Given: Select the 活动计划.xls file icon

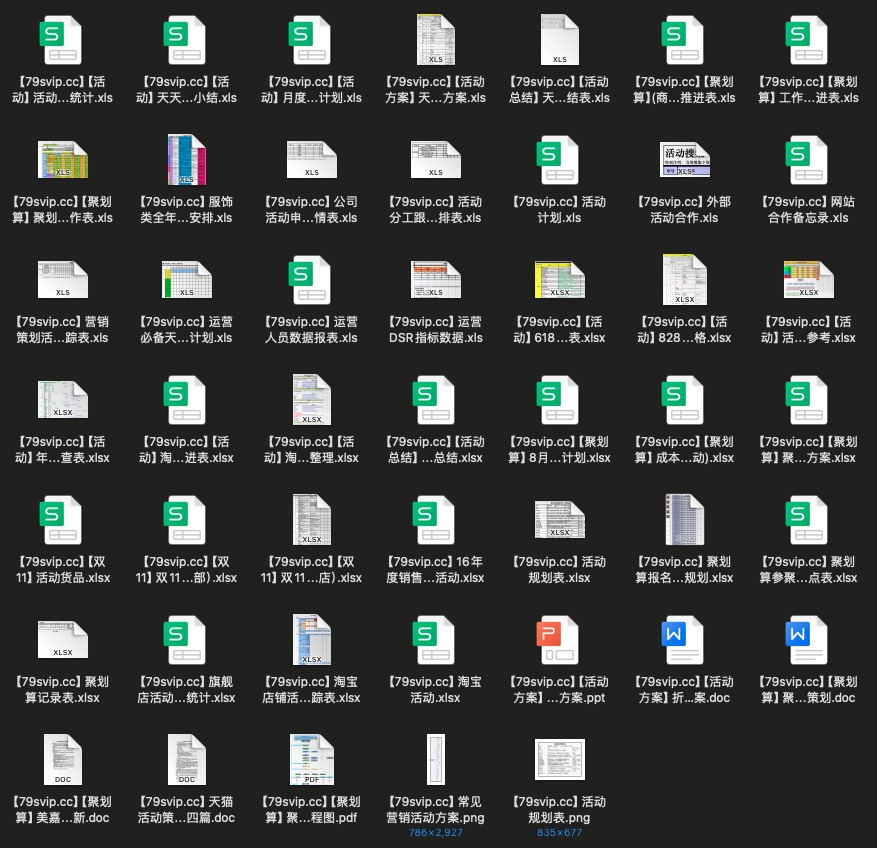Looking at the screenshot, I should (559, 160).
